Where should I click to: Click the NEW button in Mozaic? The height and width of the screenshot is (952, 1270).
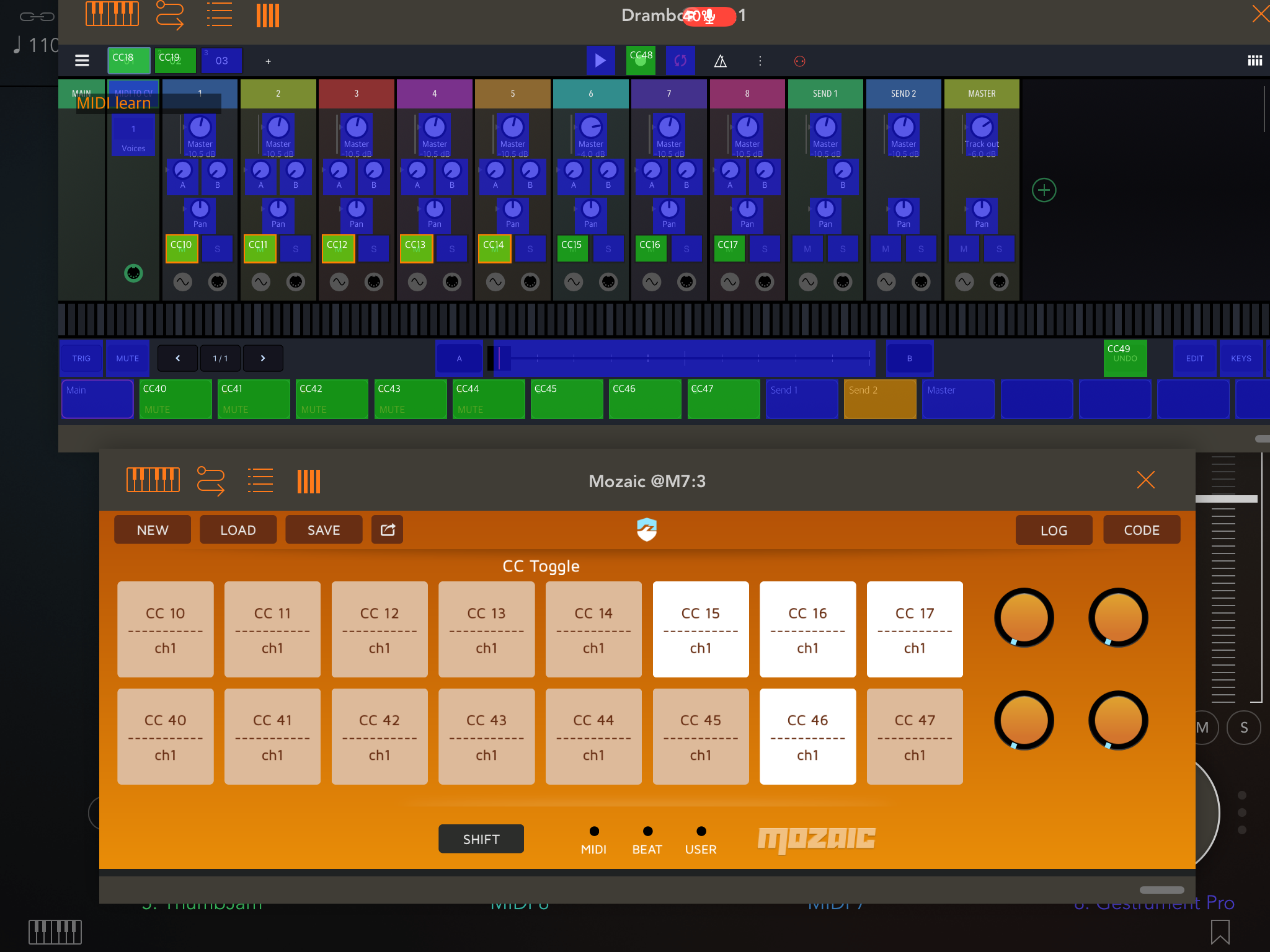tap(153, 530)
